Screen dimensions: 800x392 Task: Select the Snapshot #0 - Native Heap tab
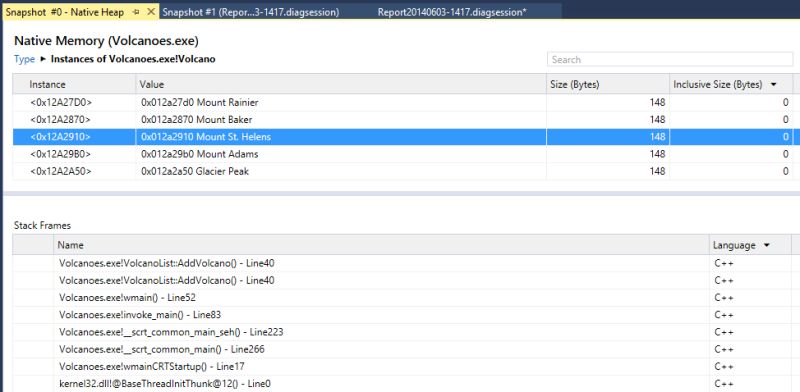coord(65,12)
